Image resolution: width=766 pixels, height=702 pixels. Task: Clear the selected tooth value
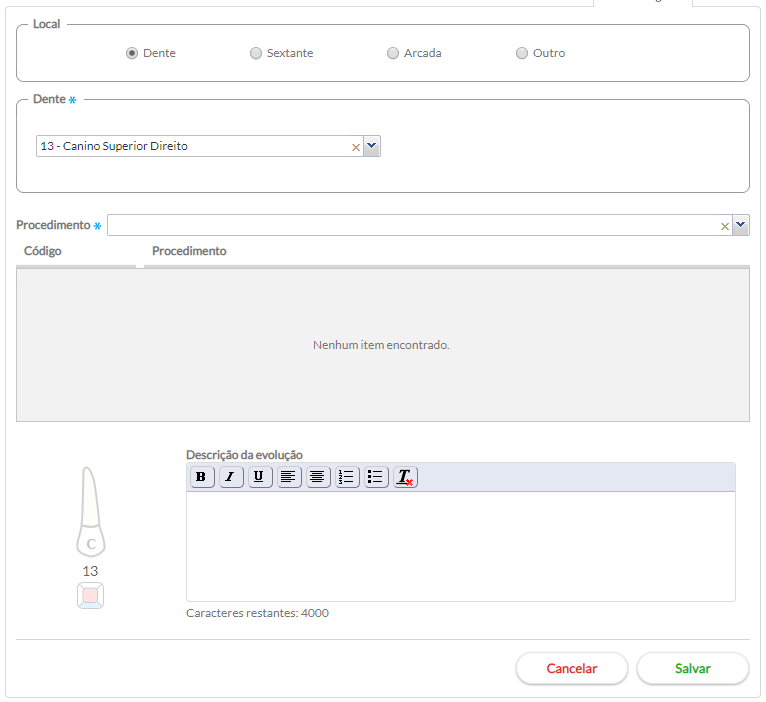(x=356, y=147)
